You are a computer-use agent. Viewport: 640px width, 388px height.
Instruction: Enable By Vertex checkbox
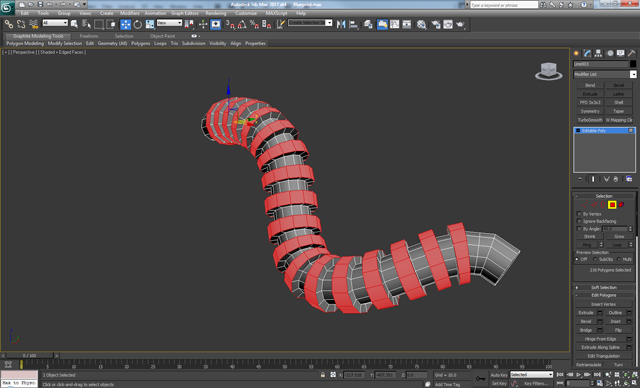tap(579, 214)
